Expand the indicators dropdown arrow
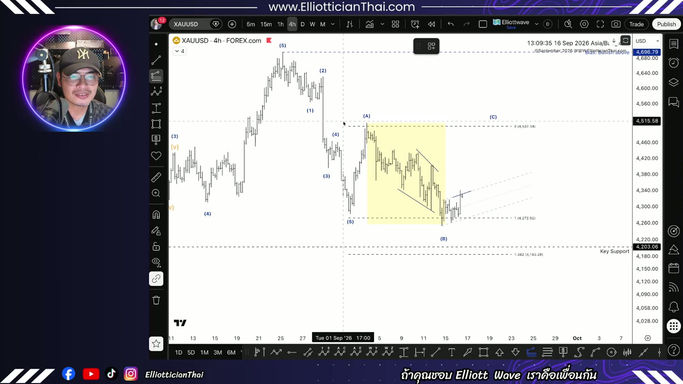 point(382,24)
